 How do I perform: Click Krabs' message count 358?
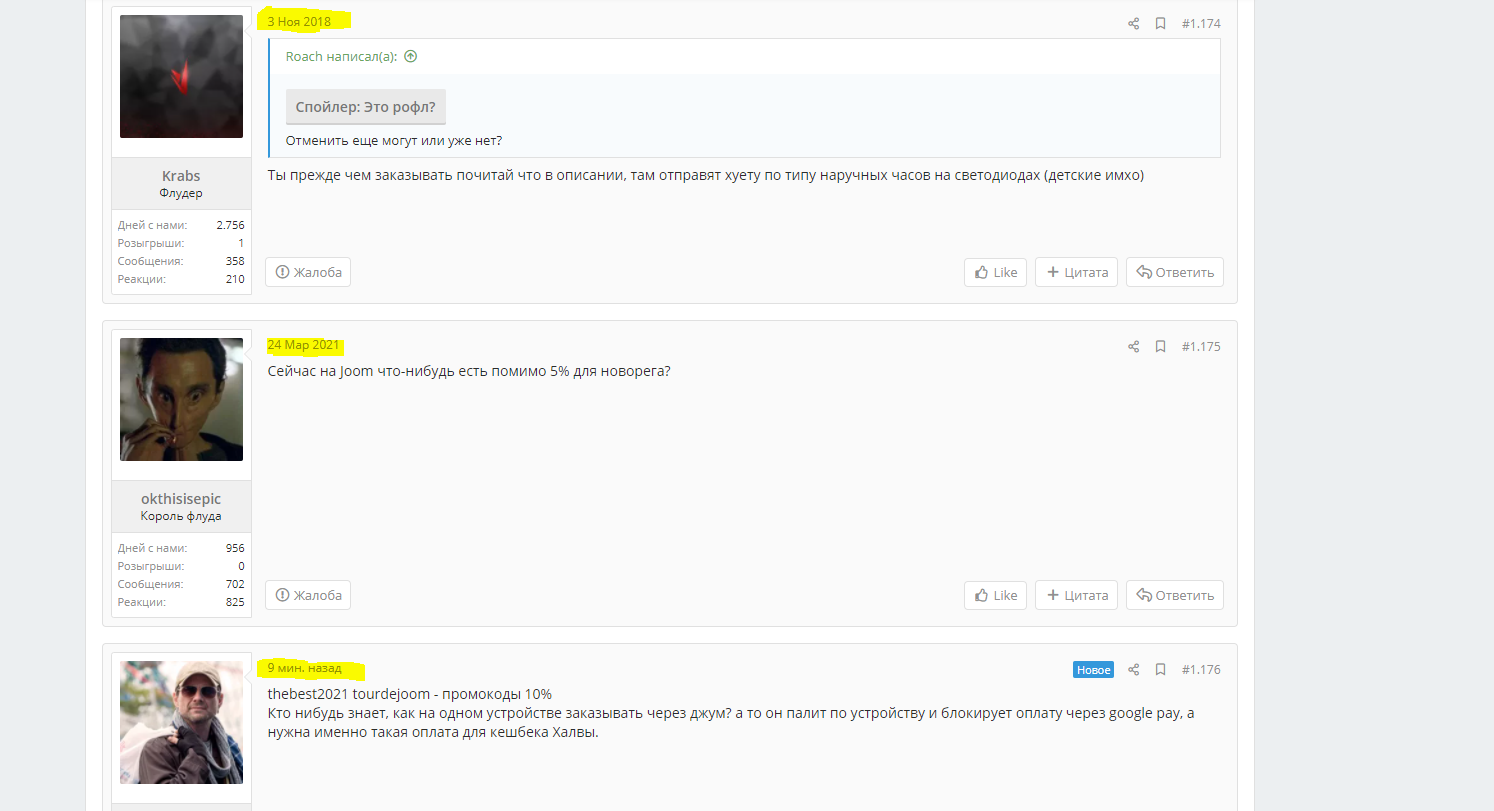pos(235,261)
